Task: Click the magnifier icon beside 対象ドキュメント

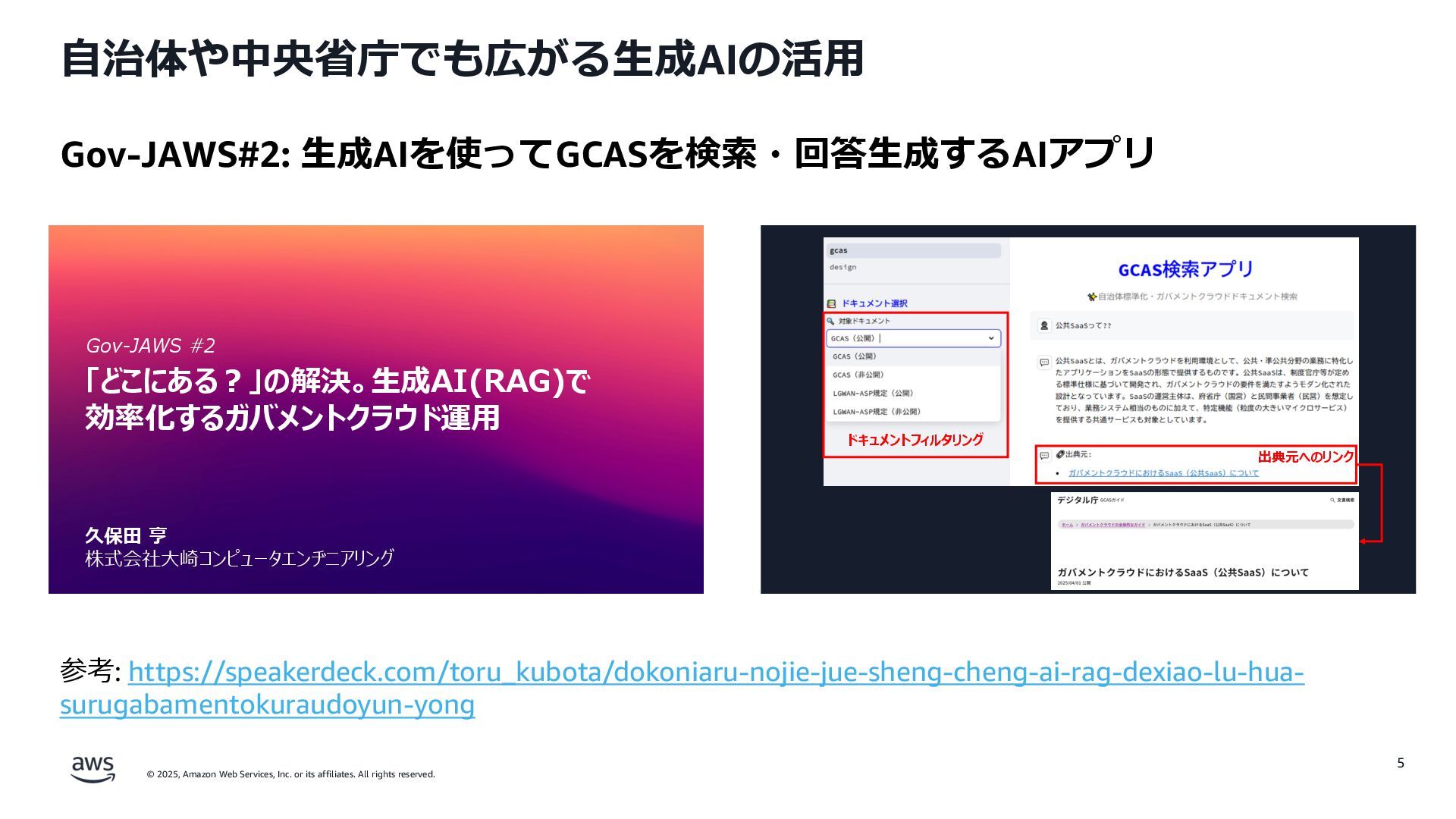Action: coord(831,321)
